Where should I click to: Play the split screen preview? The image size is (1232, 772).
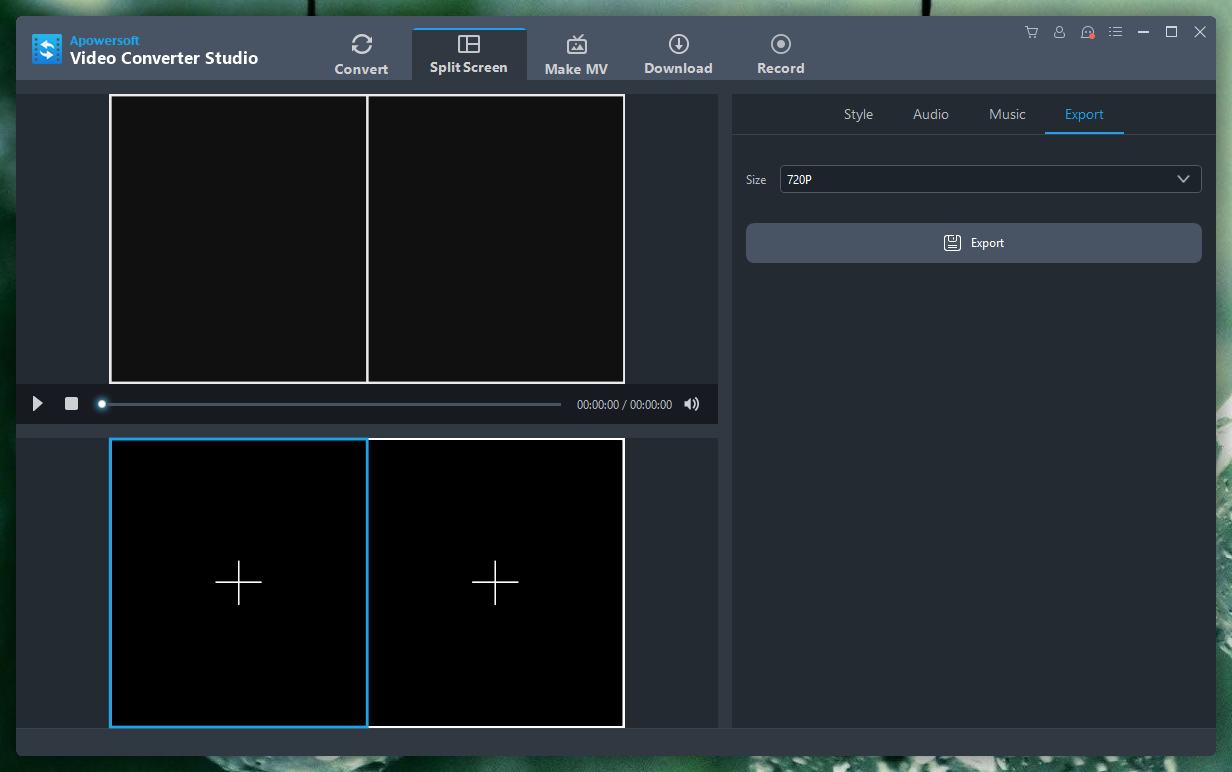tap(38, 403)
